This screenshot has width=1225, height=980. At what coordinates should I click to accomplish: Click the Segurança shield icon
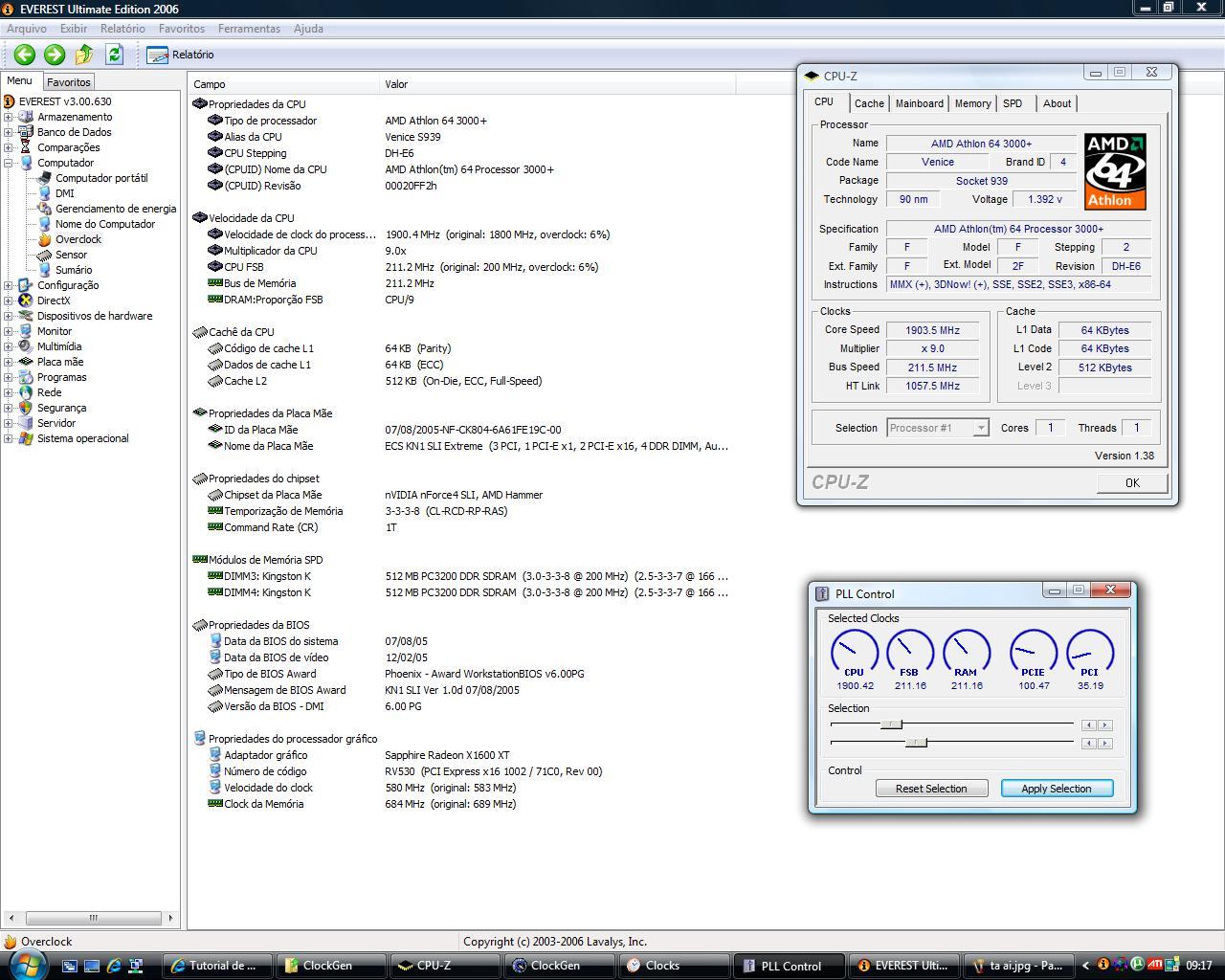click(x=26, y=408)
